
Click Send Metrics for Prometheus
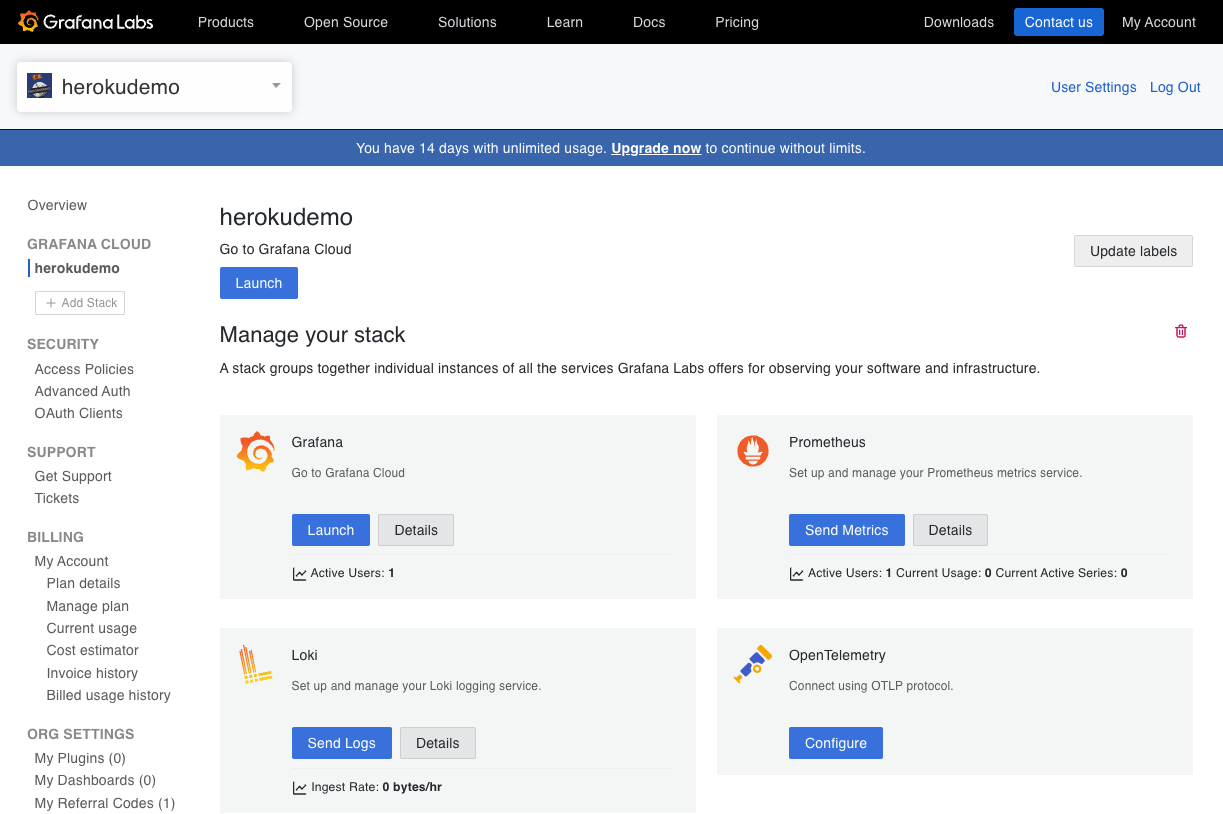847,530
